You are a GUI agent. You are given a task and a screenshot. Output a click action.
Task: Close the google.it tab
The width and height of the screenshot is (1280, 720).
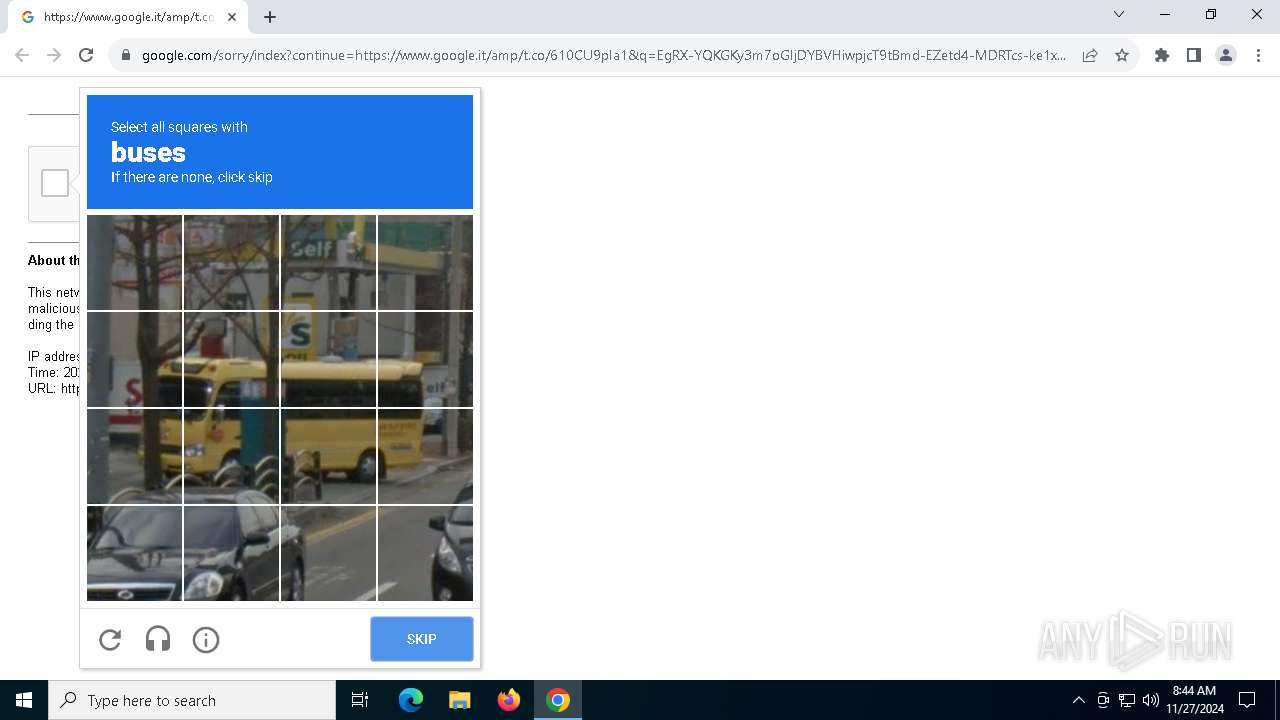(x=232, y=17)
